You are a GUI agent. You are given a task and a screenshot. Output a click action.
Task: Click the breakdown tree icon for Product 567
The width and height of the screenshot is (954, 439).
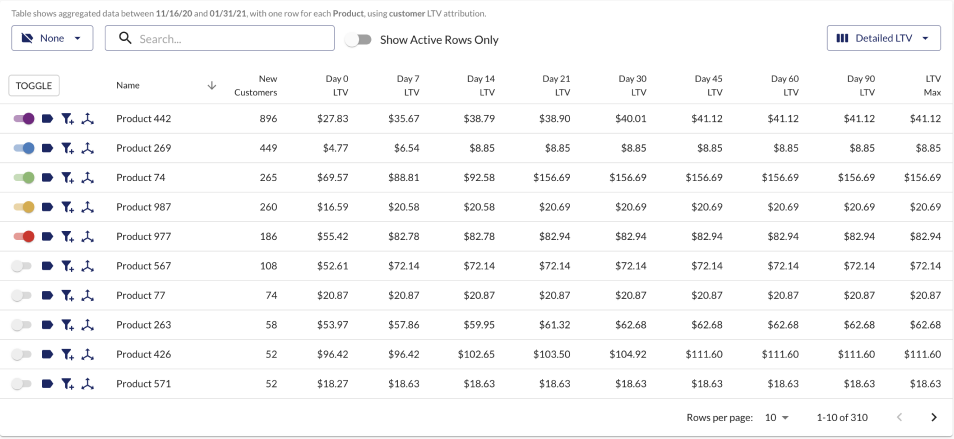pyautogui.click(x=87, y=267)
